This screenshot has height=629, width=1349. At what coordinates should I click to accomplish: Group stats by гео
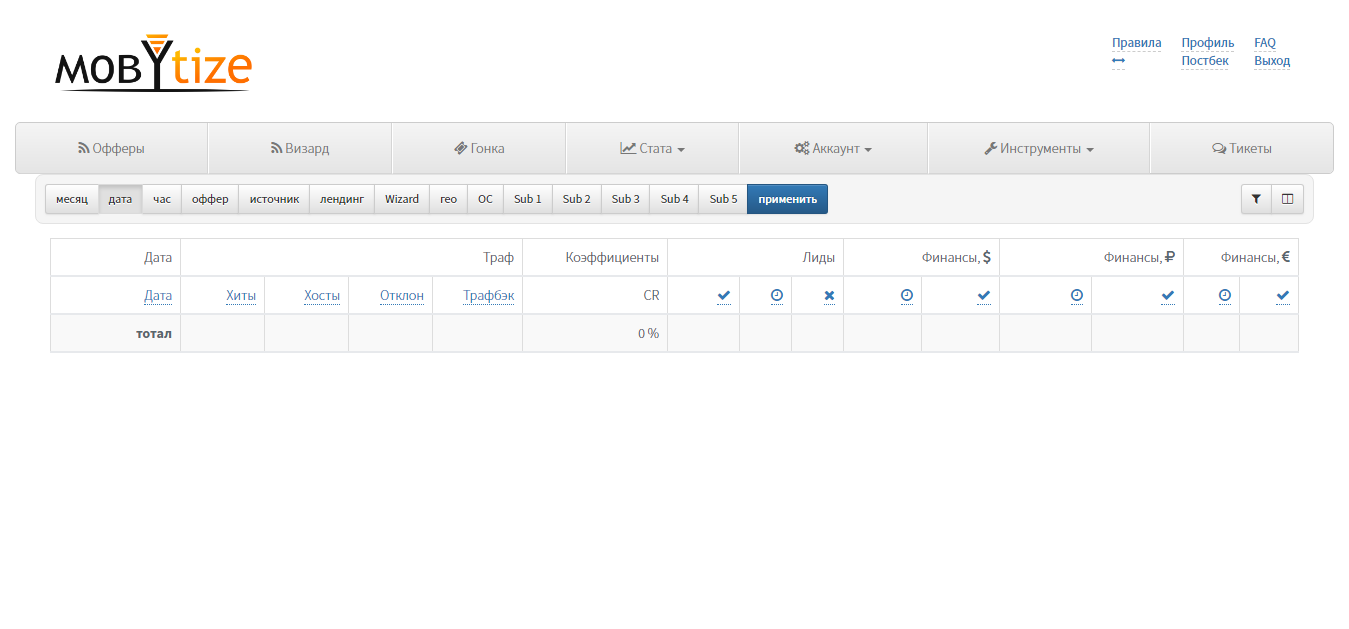[448, 199]
